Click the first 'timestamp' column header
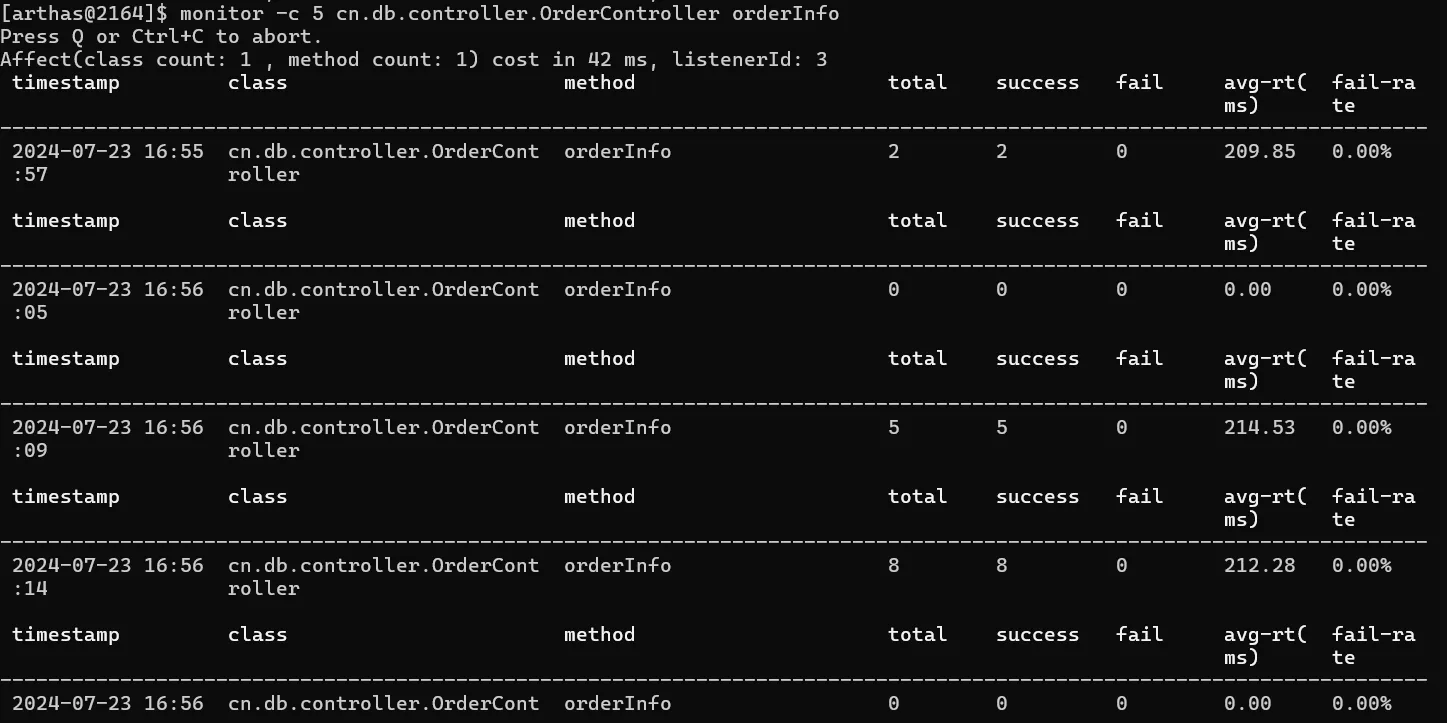Screen dimensions: 1447x723 (x=66, y=83)
